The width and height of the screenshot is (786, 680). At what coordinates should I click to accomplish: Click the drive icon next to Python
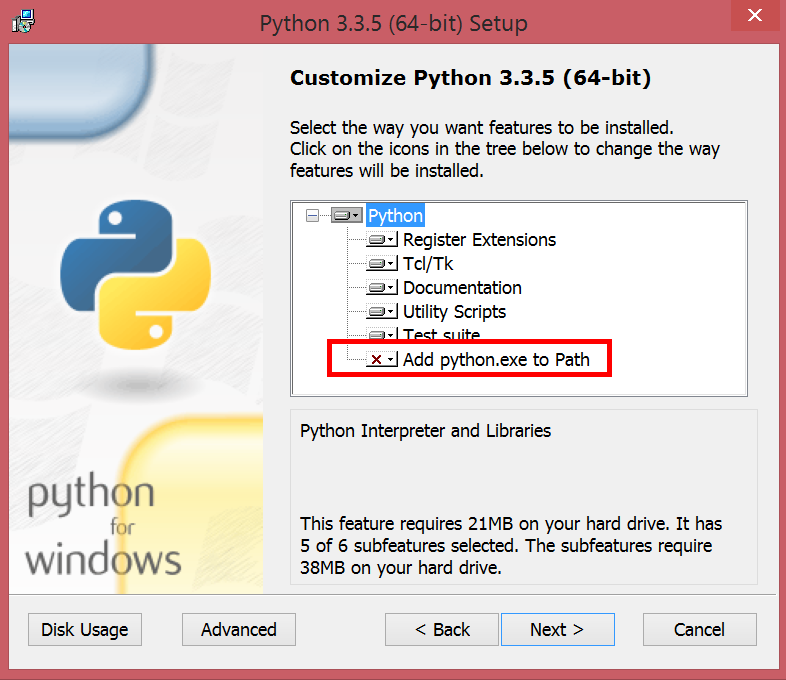tap(346, 216)
